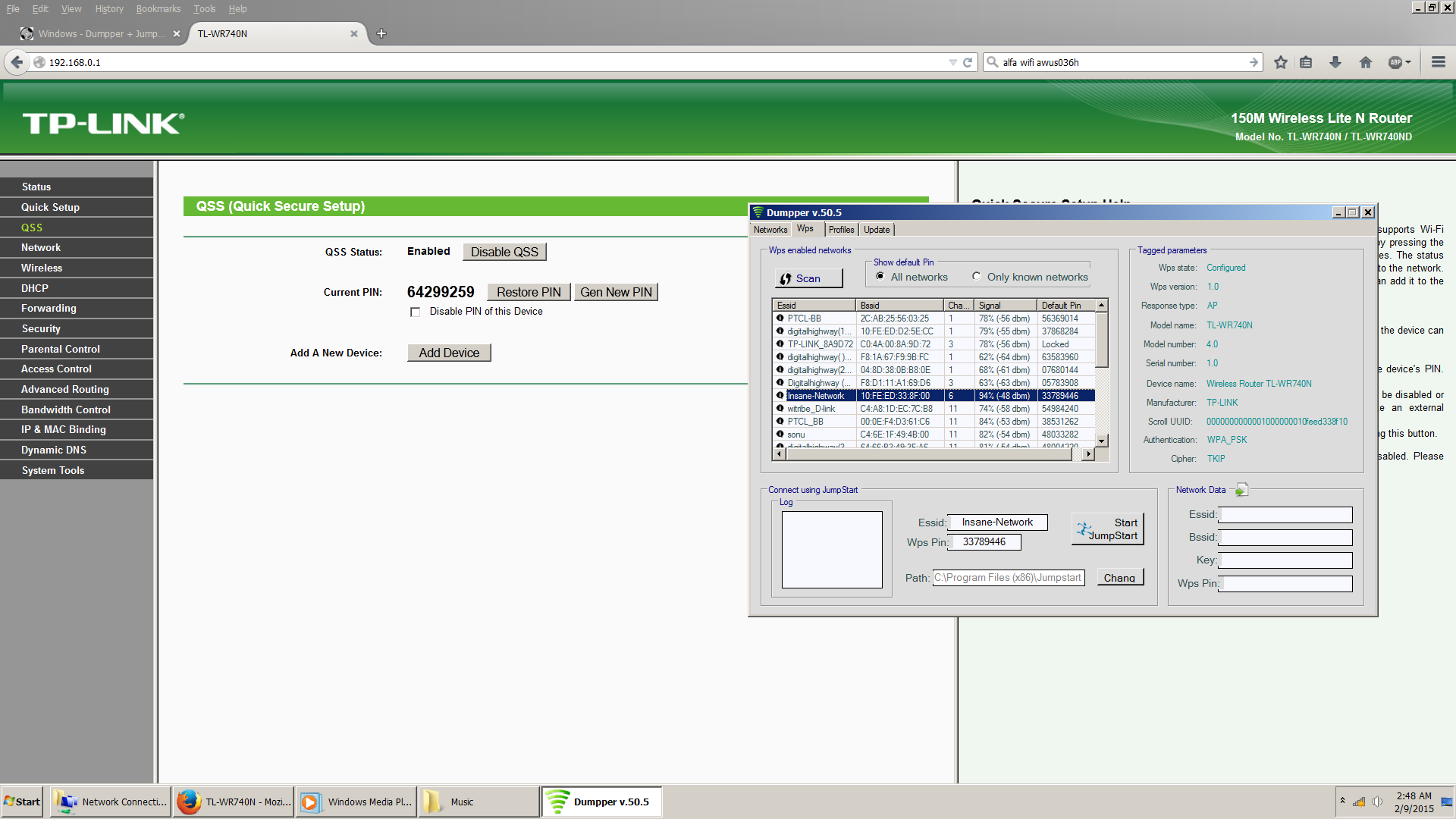Click the network list scroll-up arrow
Image resolution: width=1456 pixels, height=819 pixels.
coord(1102,305)
